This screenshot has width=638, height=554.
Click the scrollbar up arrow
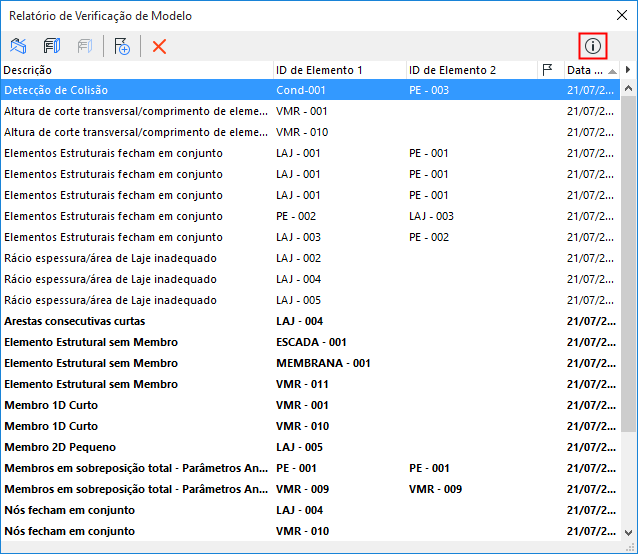click(x=628, y=88)
